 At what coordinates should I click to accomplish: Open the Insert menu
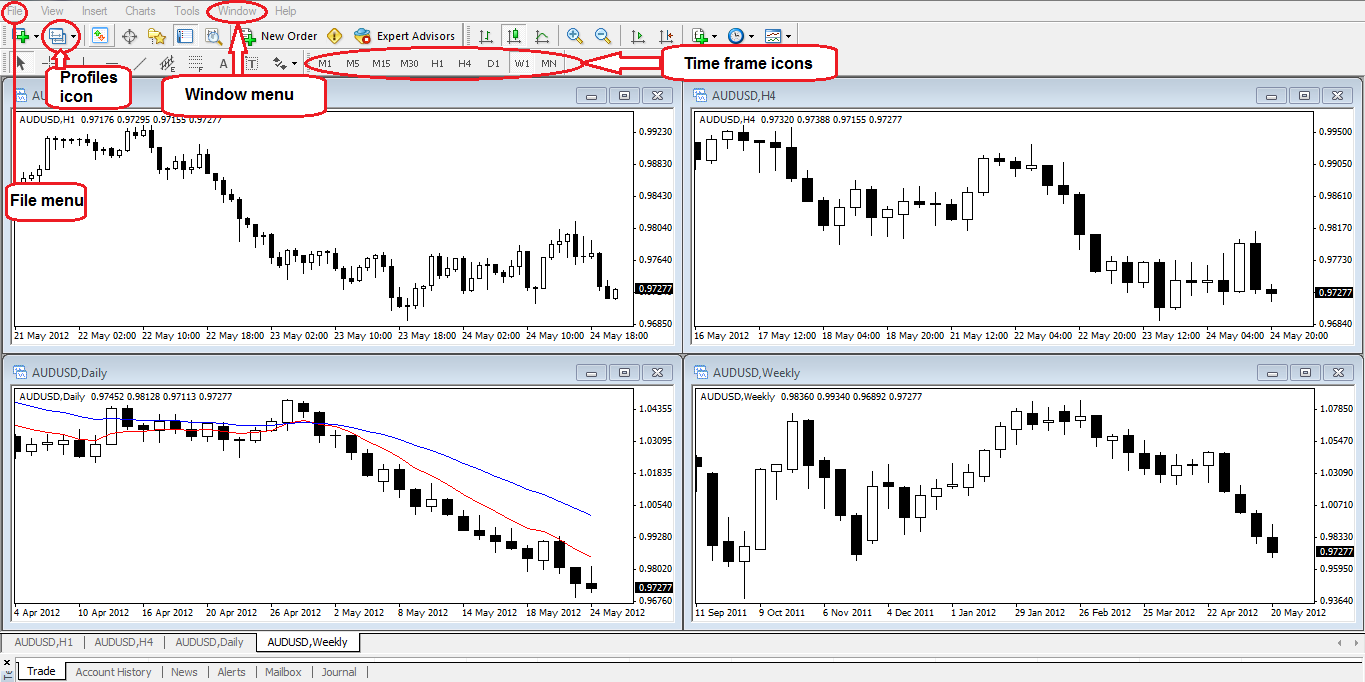click(x=95, y=11)
